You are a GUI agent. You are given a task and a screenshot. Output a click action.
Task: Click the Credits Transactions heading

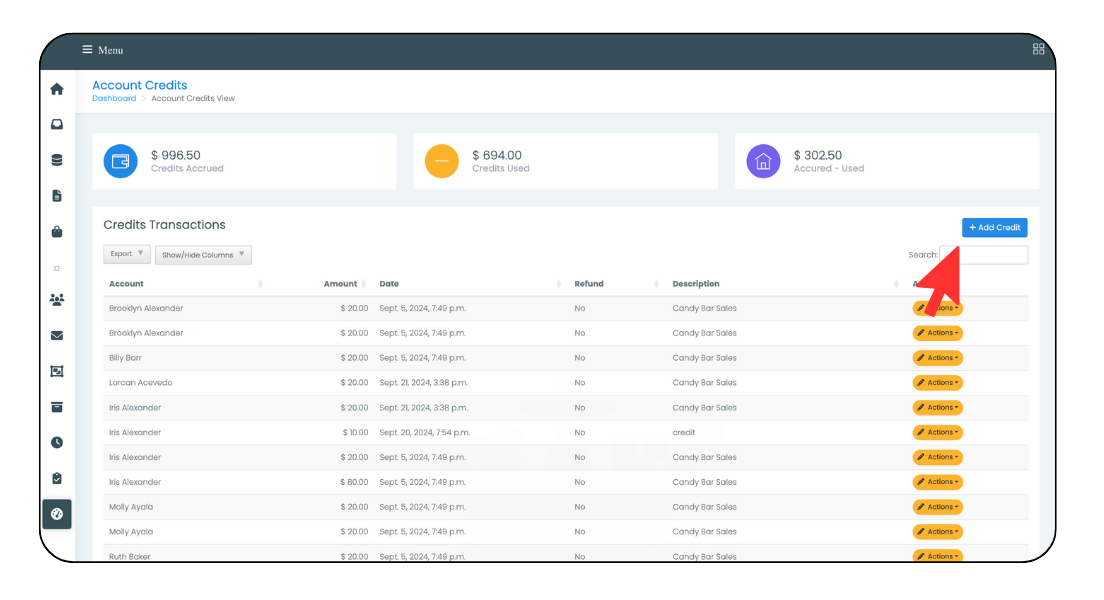[164, 225]
